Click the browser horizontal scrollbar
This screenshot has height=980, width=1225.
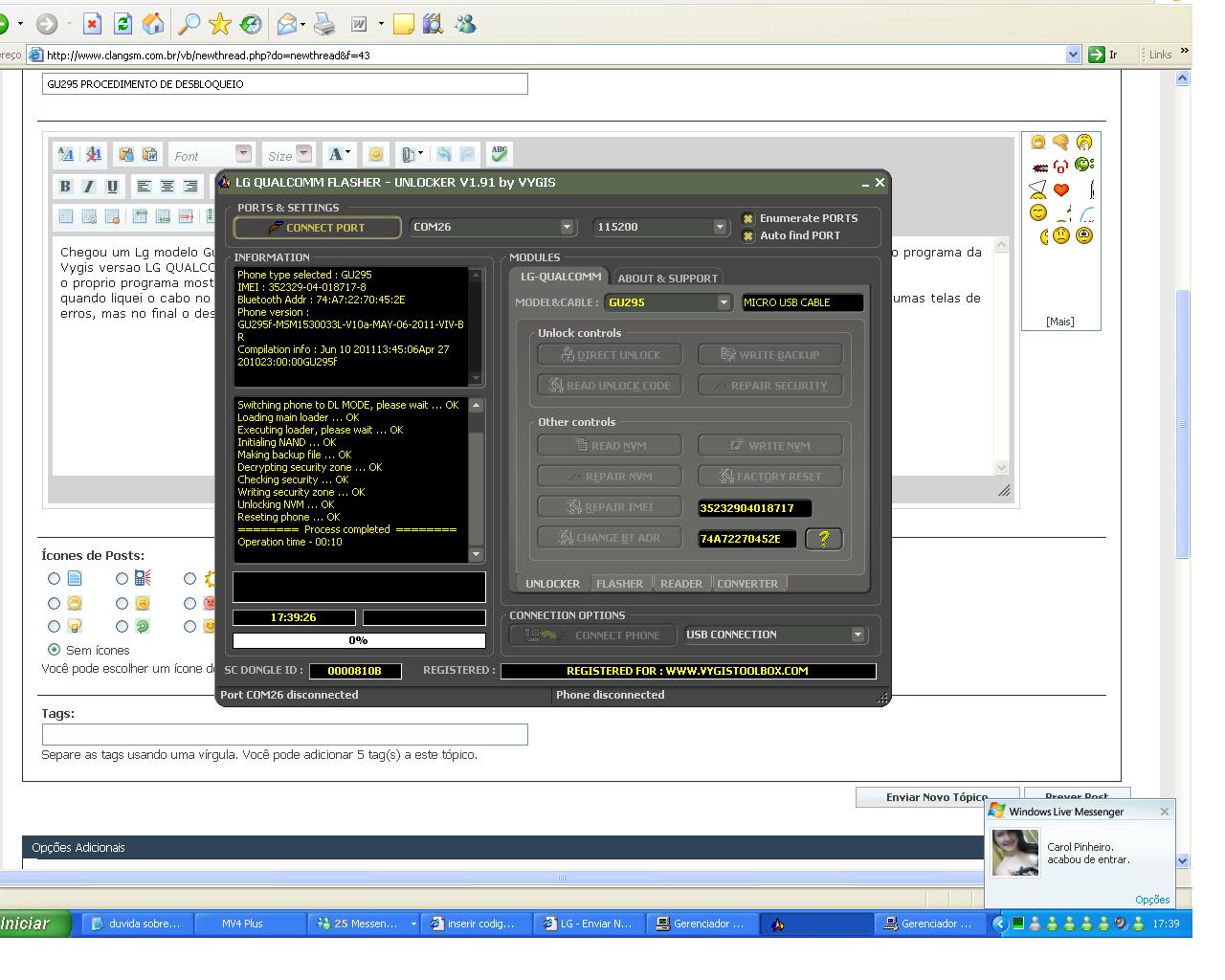pos(562,877)
